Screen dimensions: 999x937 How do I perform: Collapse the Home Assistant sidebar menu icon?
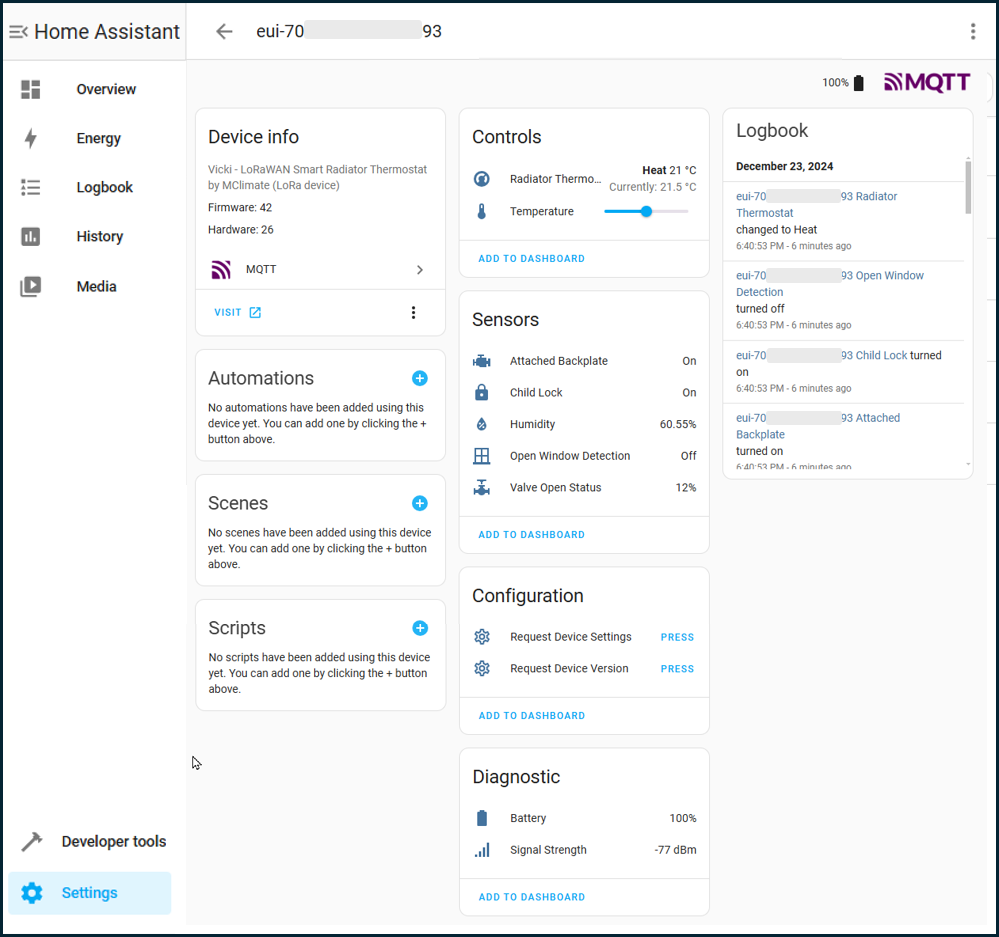click(x=18, y=31)
